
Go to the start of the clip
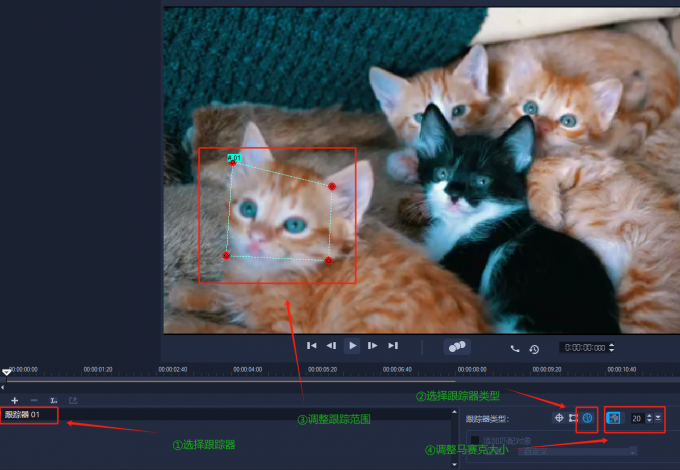[311, 346]
